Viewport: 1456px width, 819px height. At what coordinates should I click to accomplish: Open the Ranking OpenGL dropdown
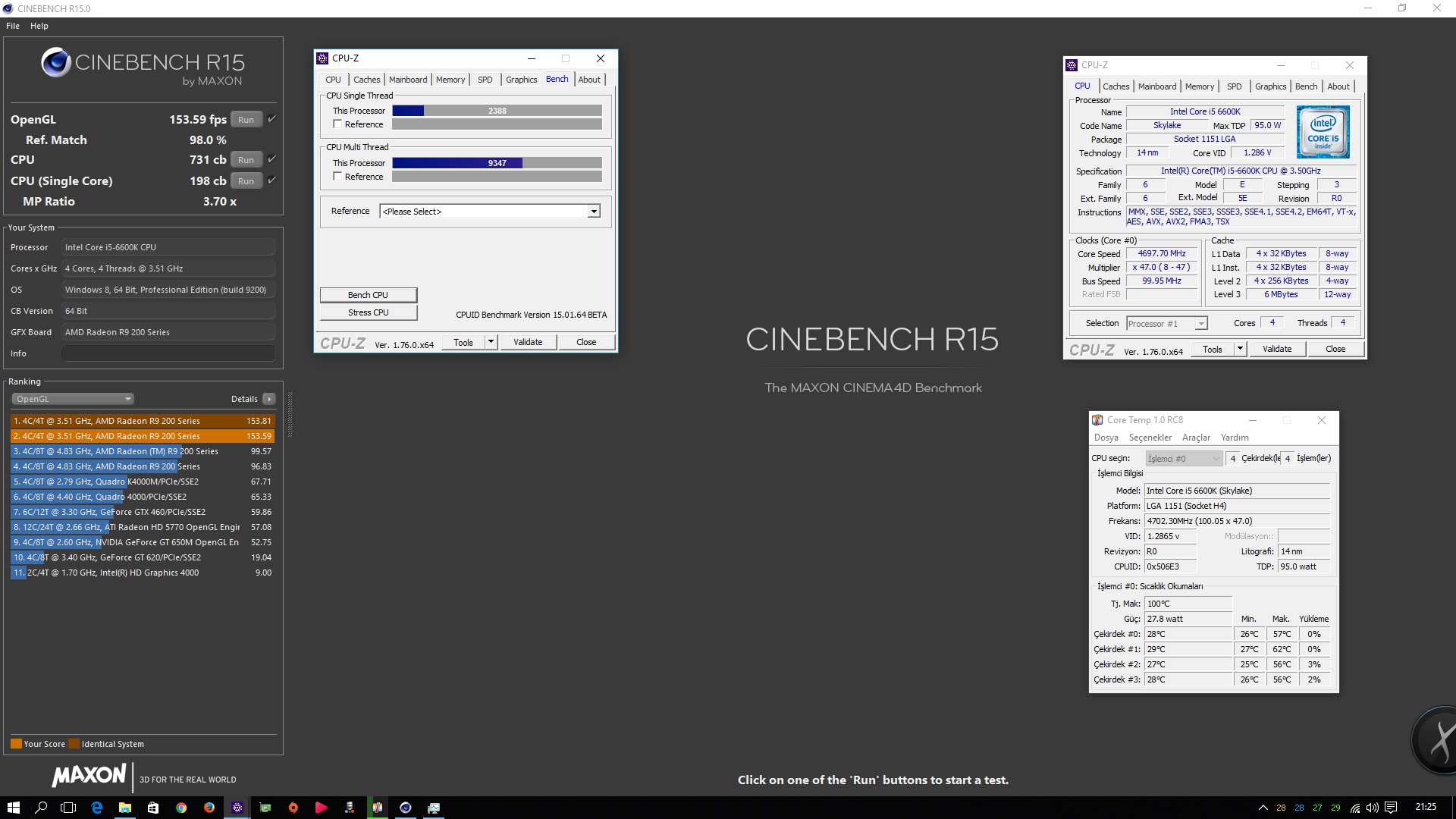coord(73,399)
